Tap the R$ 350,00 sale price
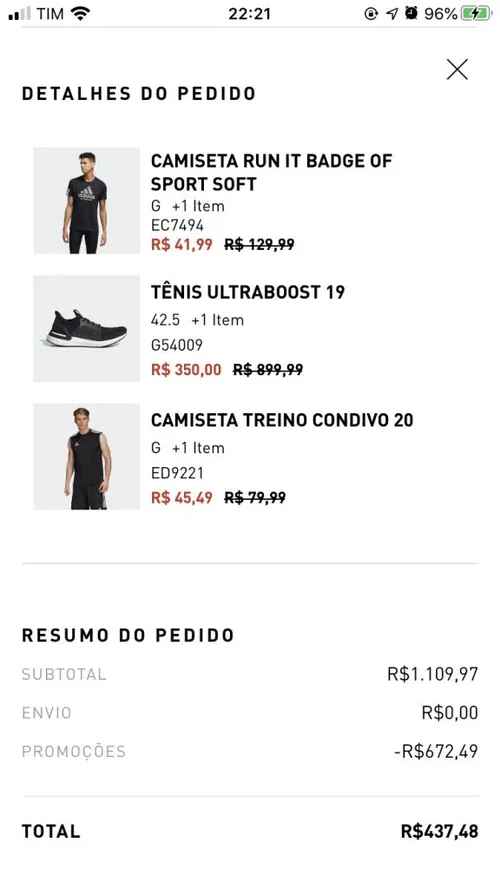The width and height of the screenshot is (500, 889). pos(186,370)
